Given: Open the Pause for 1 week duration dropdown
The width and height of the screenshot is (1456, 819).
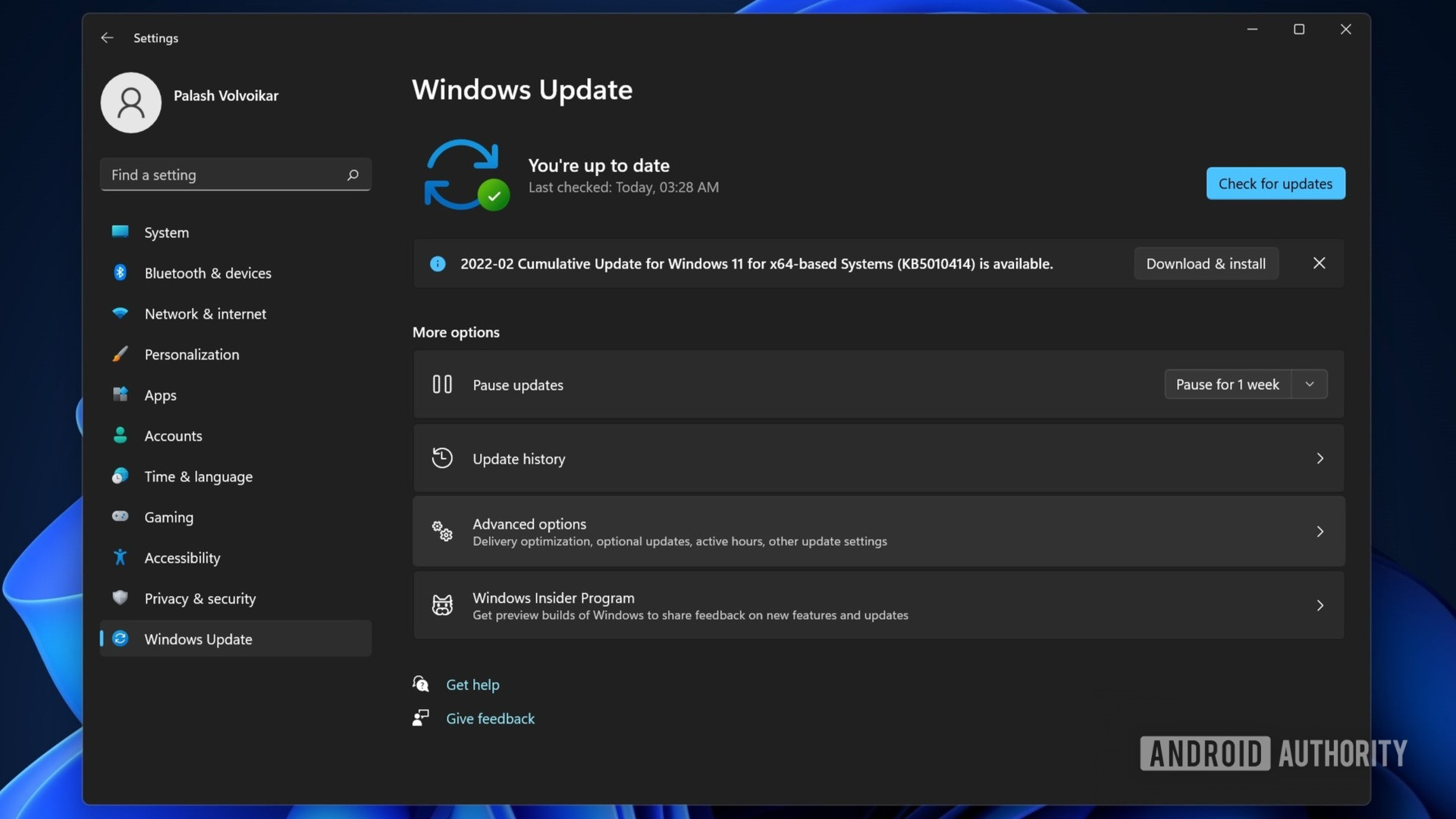Looking at the screenshot, I should point(1310,384).
